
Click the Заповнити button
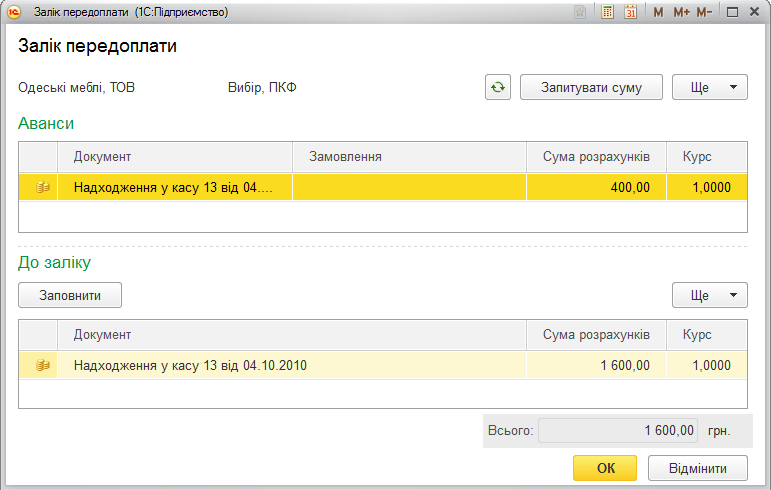click(x=70, y=295)
